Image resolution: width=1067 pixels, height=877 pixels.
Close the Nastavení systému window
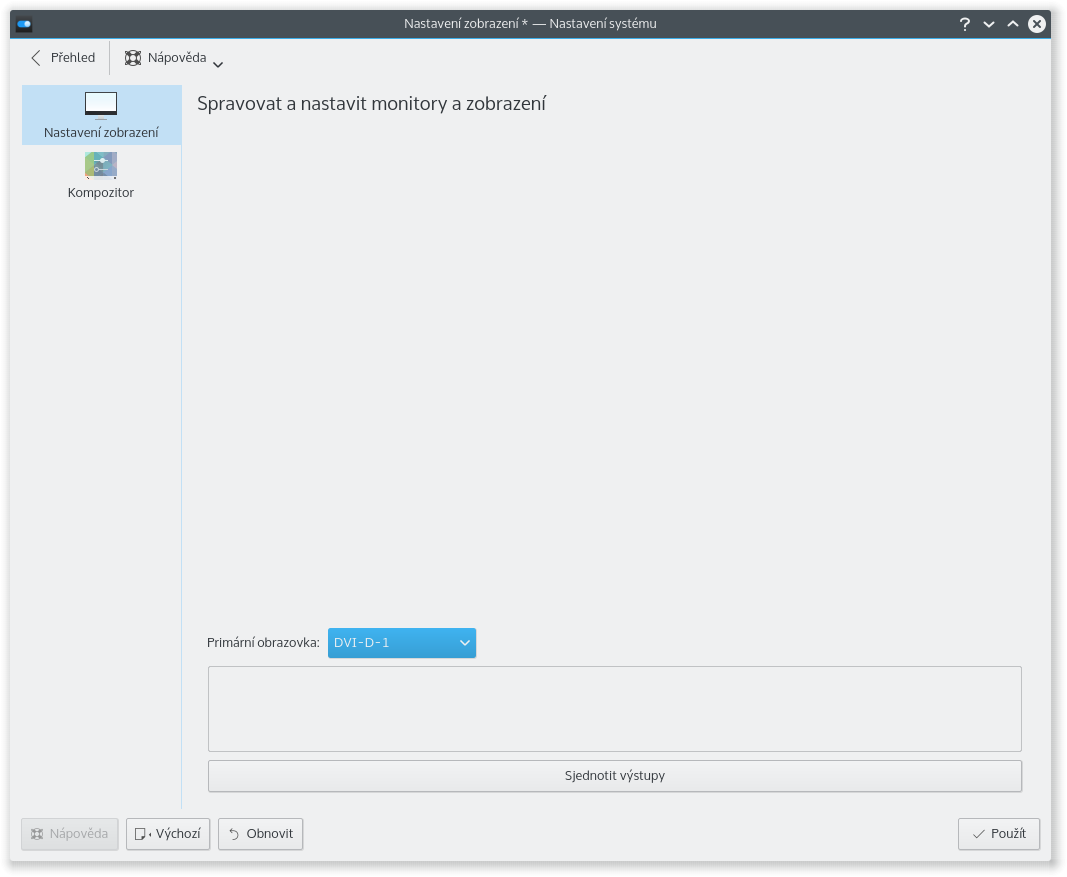1037,24
